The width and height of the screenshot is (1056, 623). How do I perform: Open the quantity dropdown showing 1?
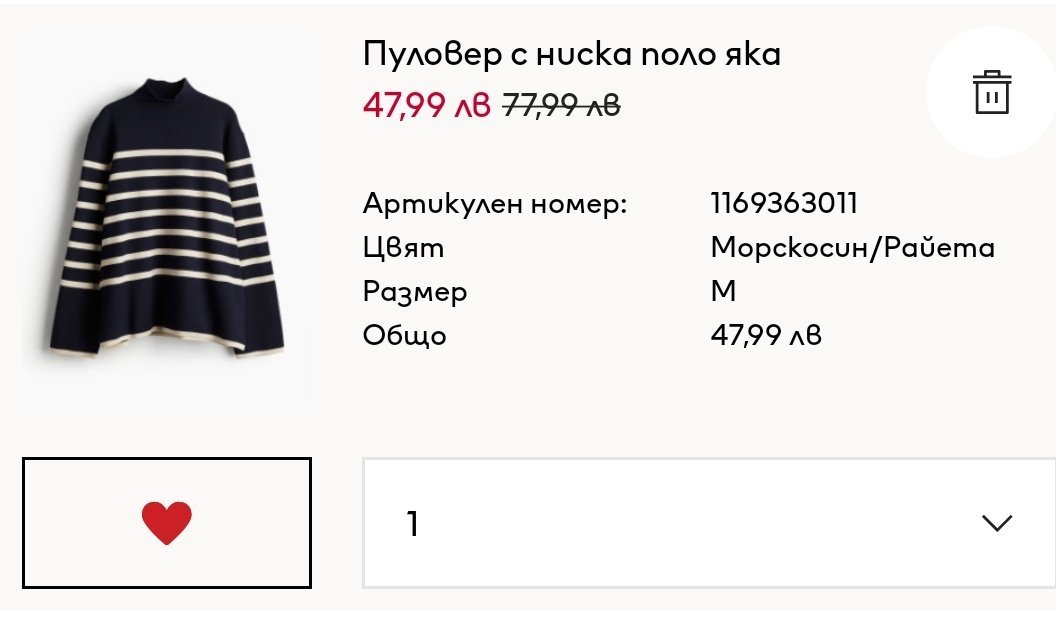(x=708, y=523)
